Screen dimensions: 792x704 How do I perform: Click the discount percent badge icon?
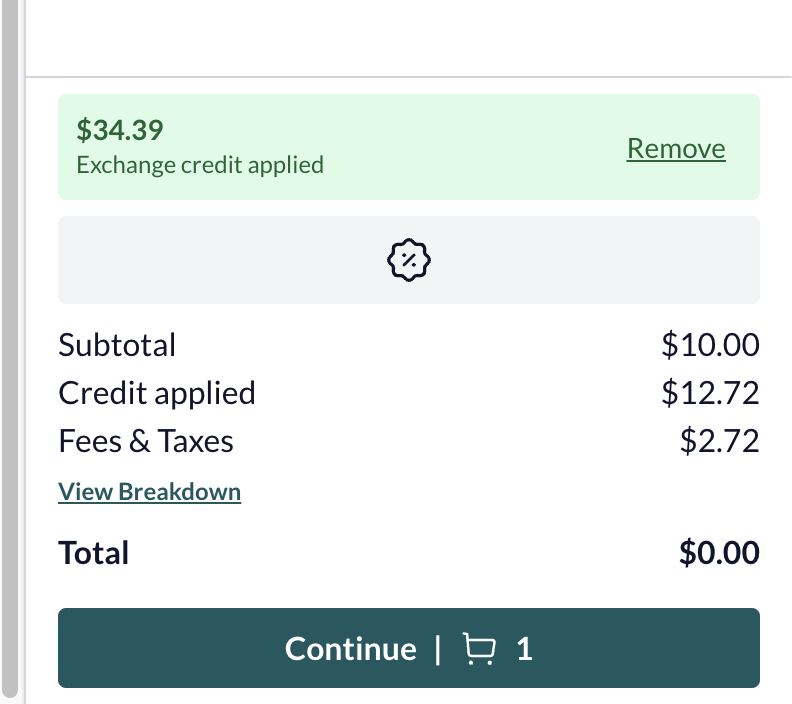409,260
